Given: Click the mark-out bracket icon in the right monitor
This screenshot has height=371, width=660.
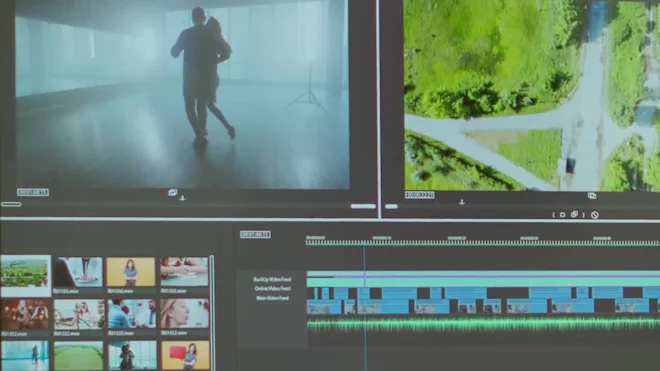Looking at the screenshot, I should 583,215.
